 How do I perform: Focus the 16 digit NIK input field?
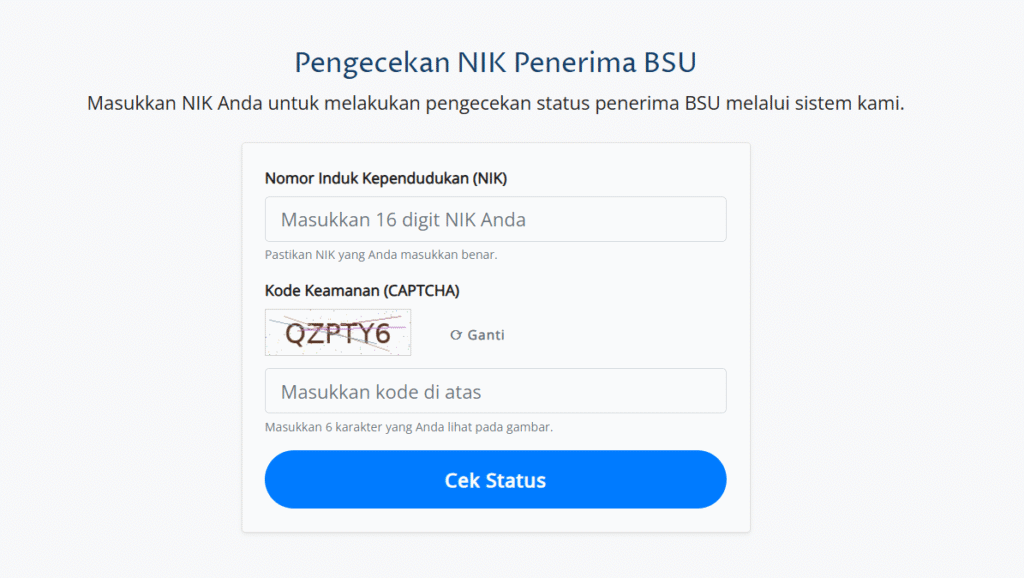click(495, 219)
